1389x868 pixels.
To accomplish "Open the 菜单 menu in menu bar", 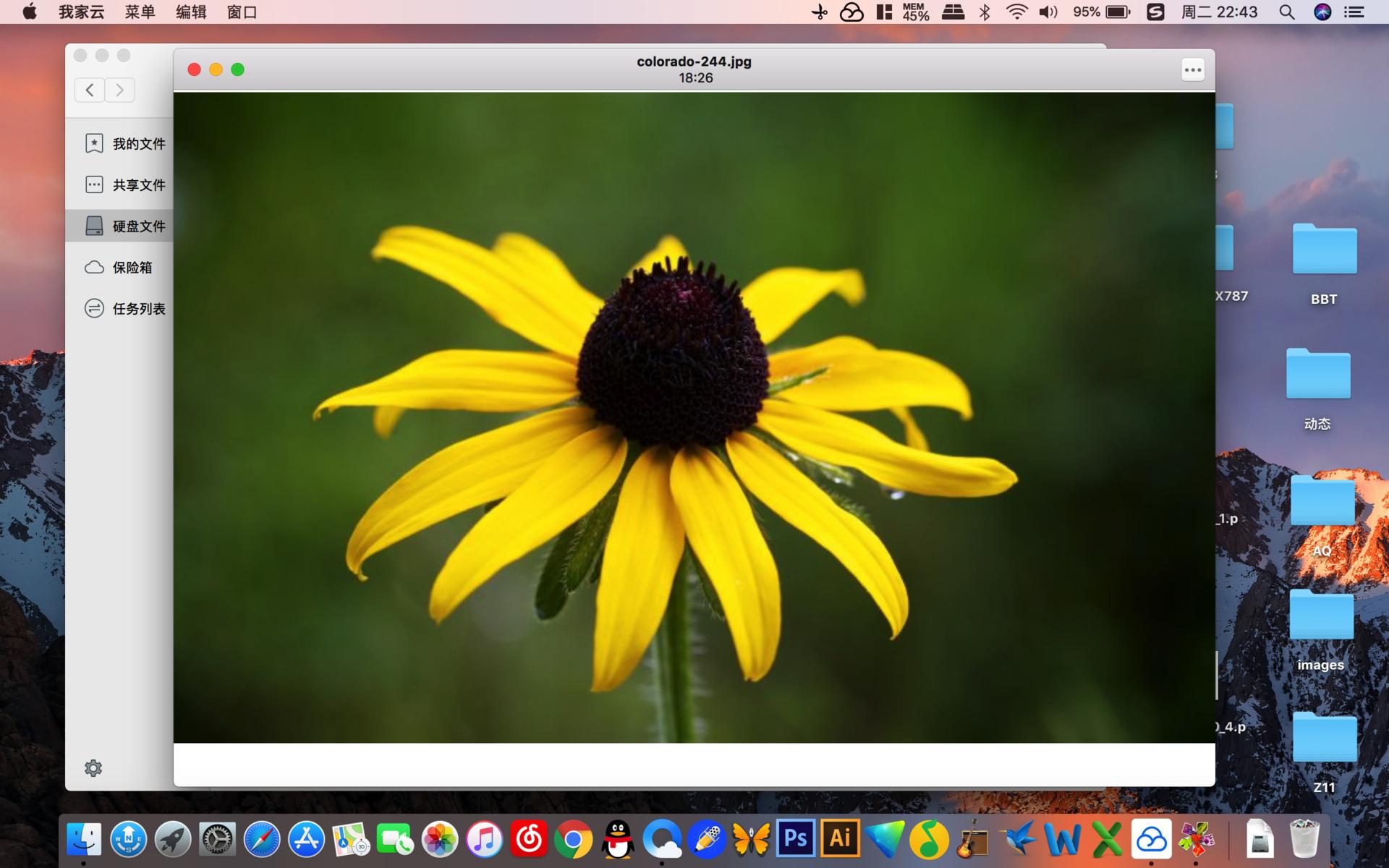I will (140, 12).
